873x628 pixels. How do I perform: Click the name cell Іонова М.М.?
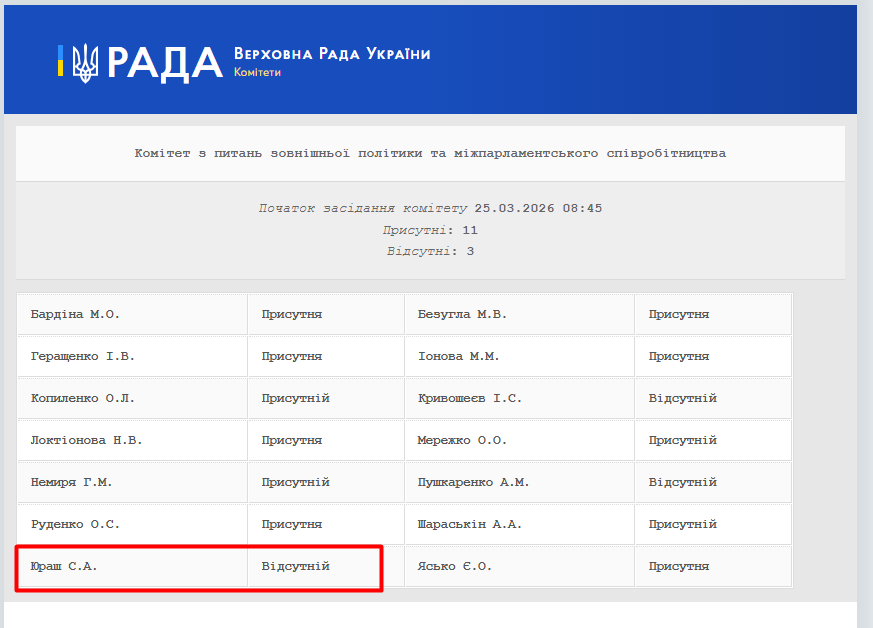[x=520, y=356]
